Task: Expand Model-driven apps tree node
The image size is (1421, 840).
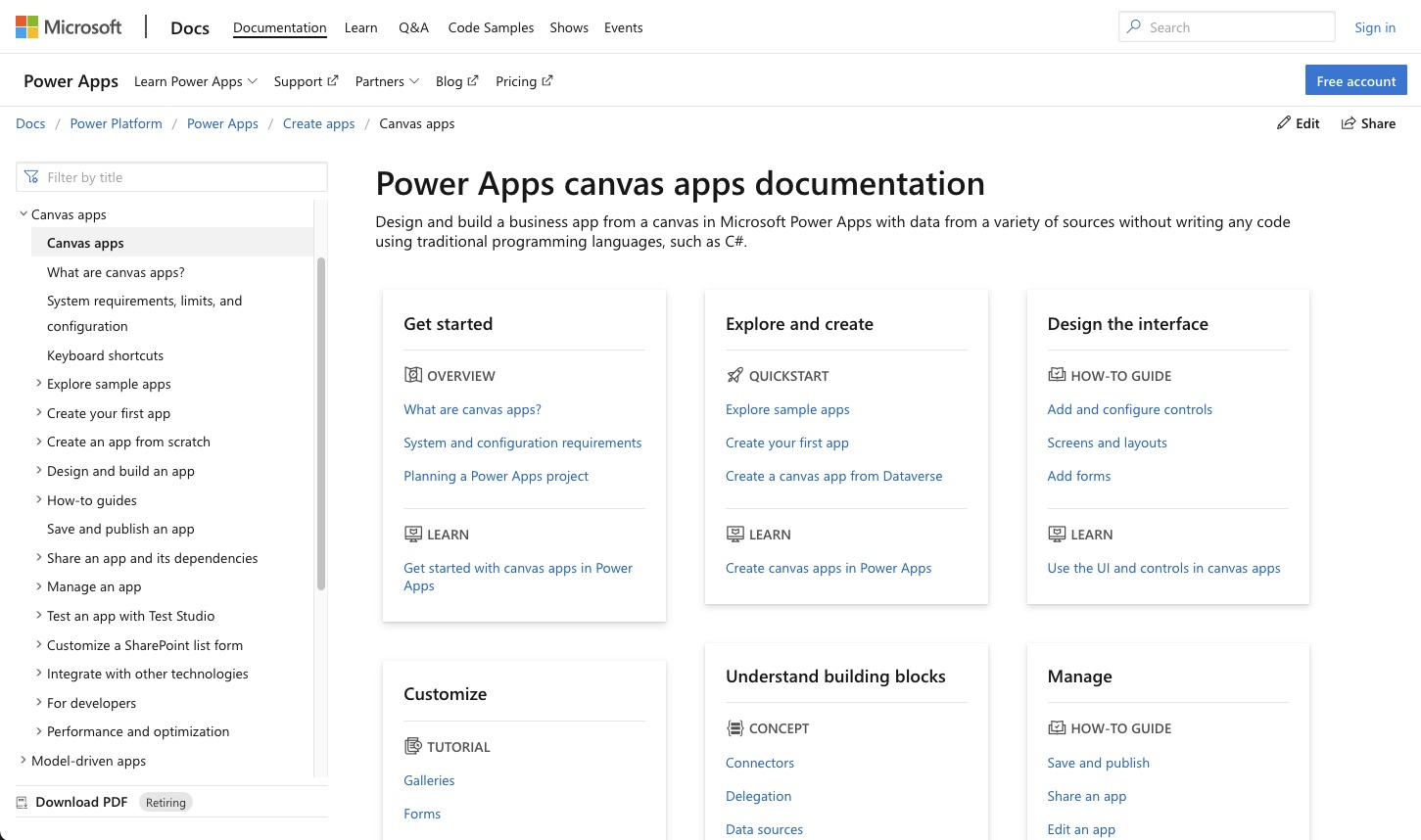Action: [24, 760]
